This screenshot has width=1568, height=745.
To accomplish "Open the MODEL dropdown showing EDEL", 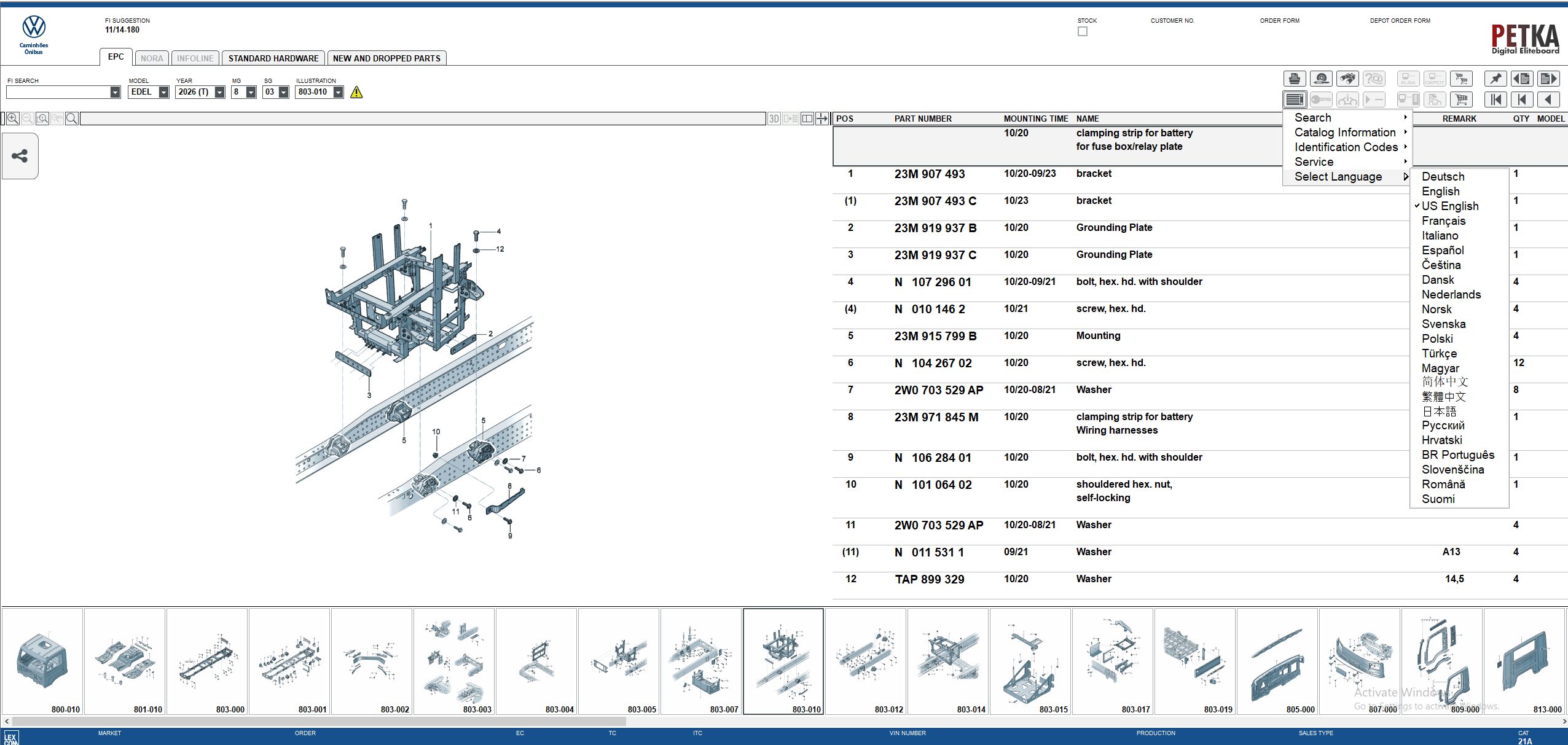I will [x=163, y=92].
